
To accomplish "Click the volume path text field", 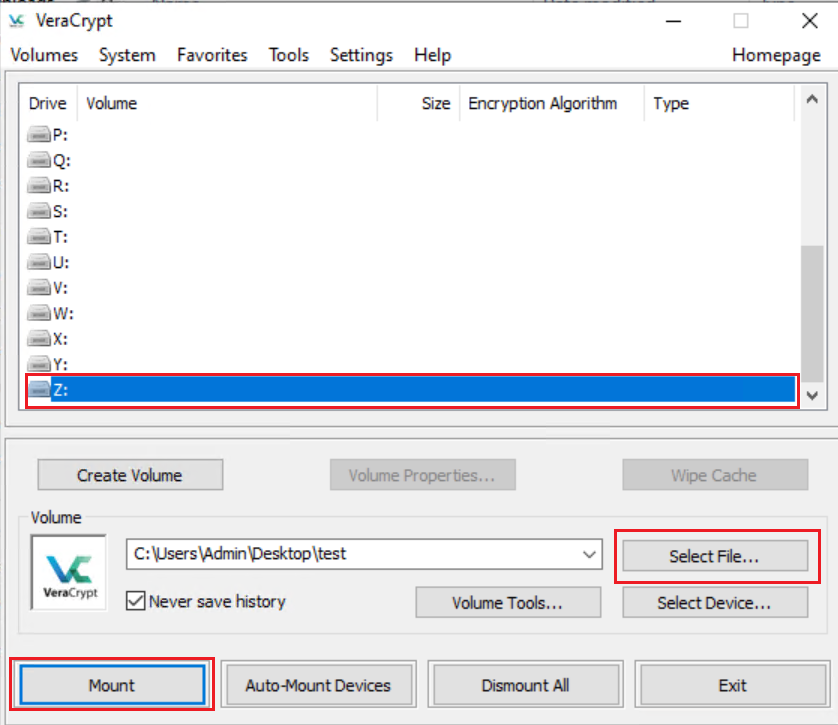I will click(x=350, y=553).
